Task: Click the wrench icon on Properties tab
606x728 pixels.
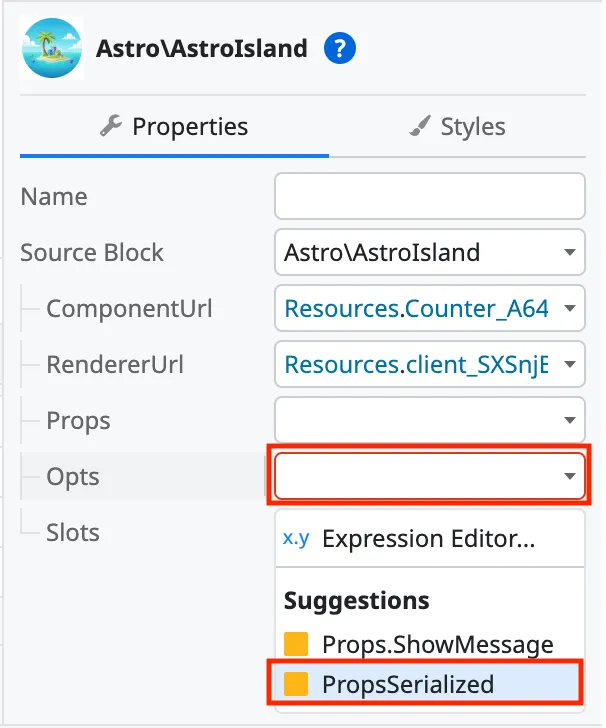Action: [111, 127]
